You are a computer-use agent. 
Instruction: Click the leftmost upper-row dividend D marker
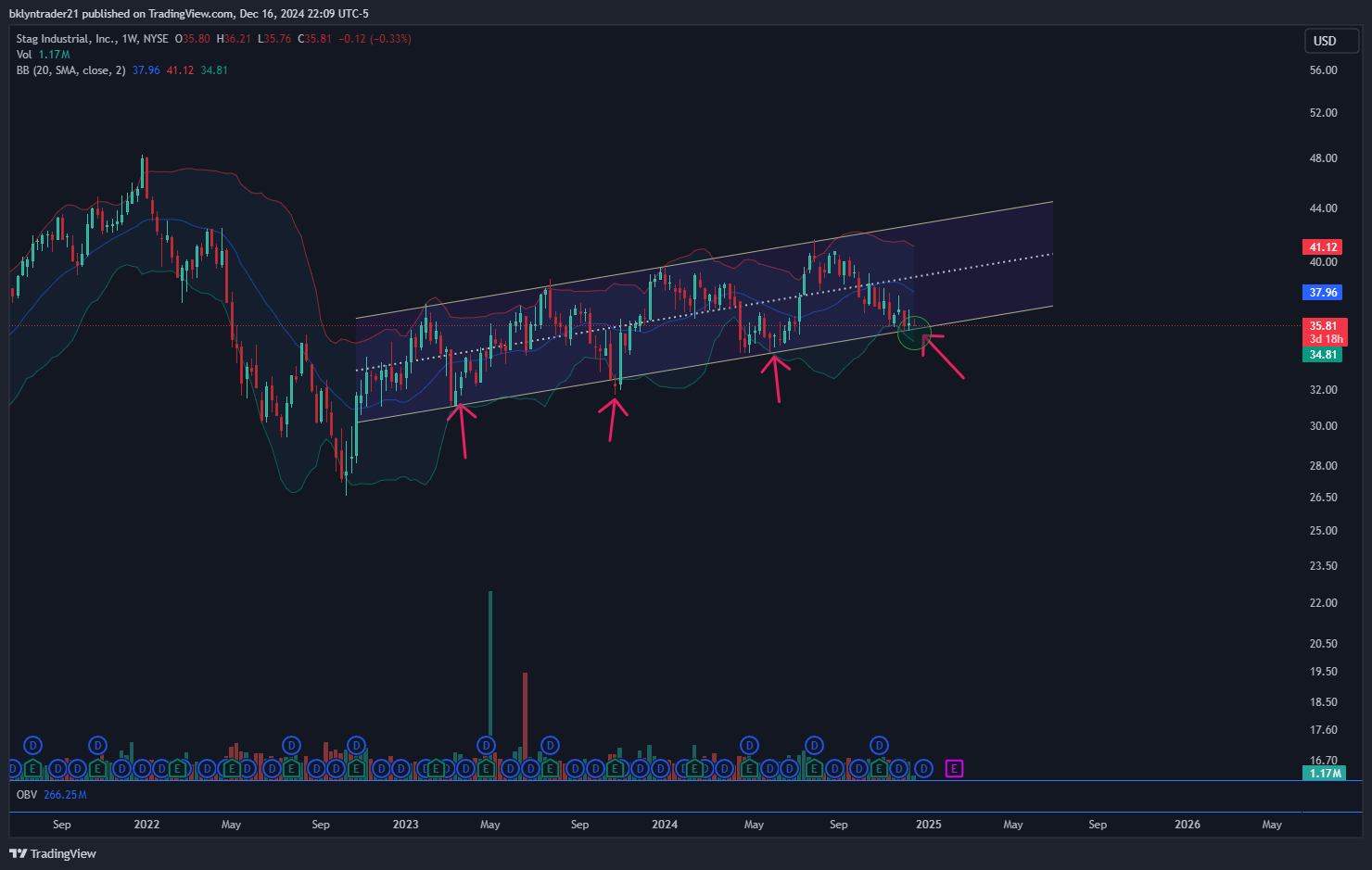tap(33, 745)
